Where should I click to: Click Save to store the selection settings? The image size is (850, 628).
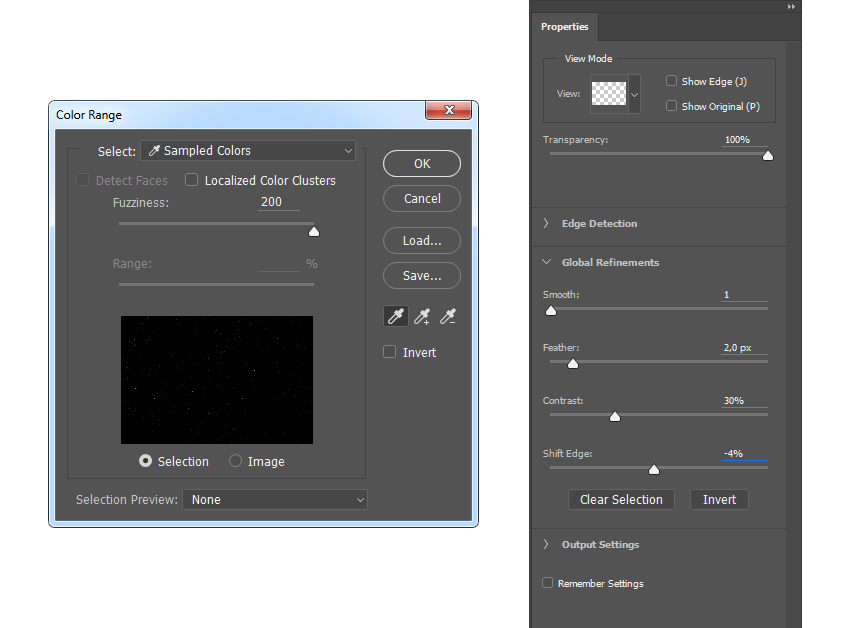[421, 275]
